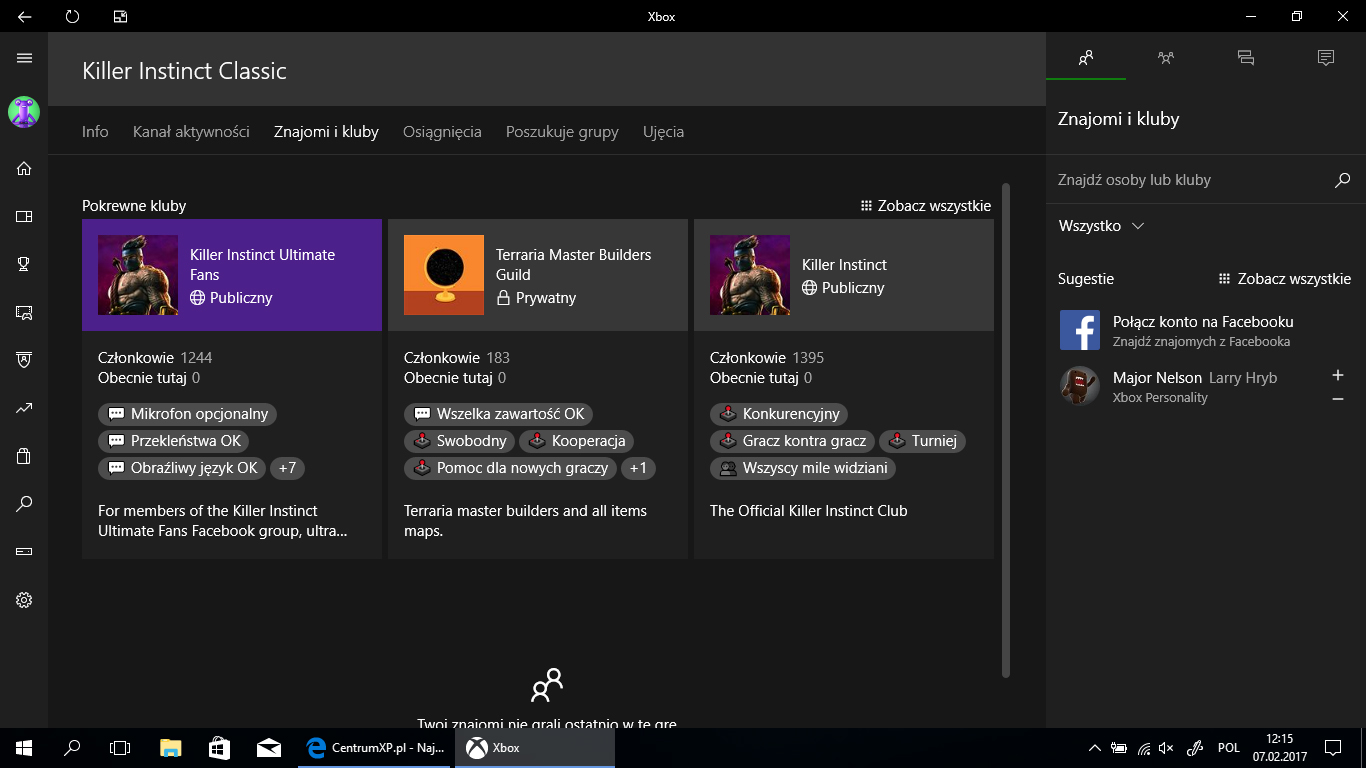Open Action Center notifications icon
The width and height of the screenshot is (1366, 768).
tap(1332, 747)
